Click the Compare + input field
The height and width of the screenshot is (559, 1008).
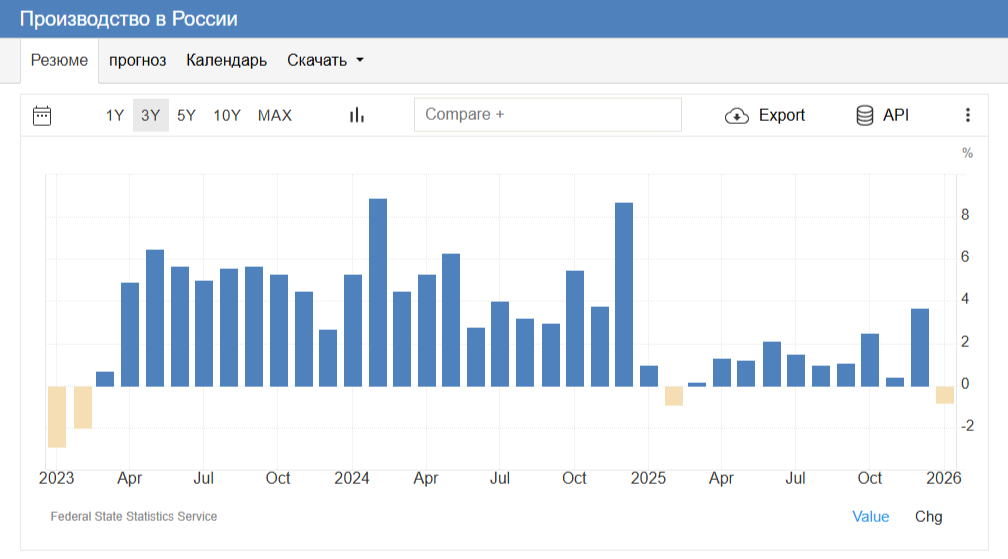coord(548,114)
